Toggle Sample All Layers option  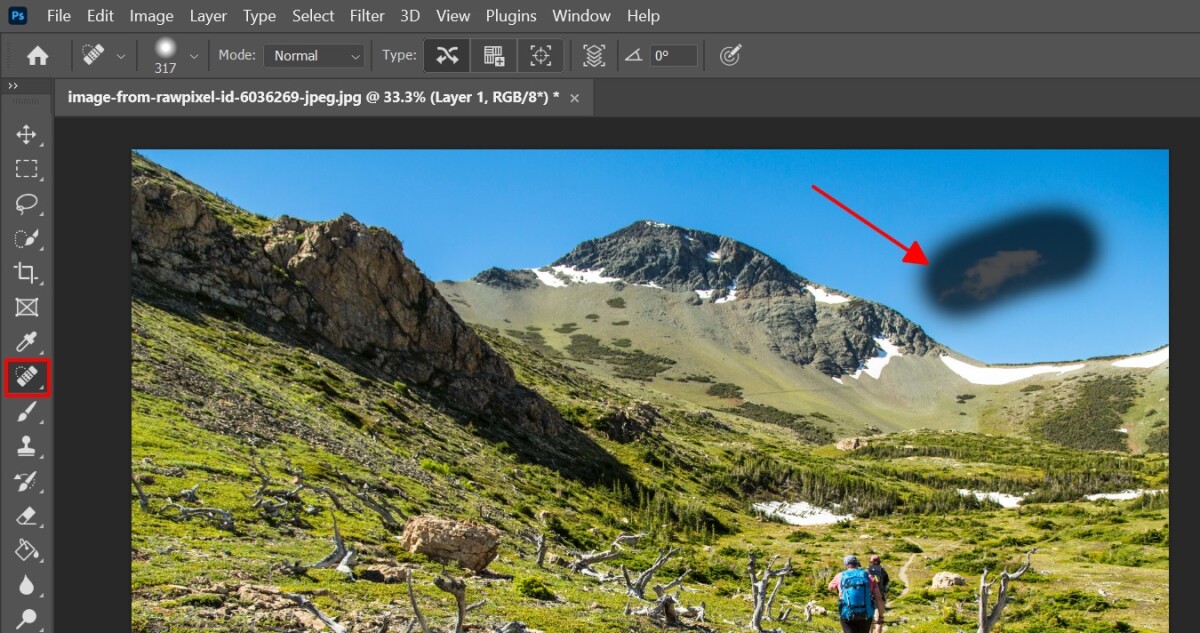tap(594, 56)
